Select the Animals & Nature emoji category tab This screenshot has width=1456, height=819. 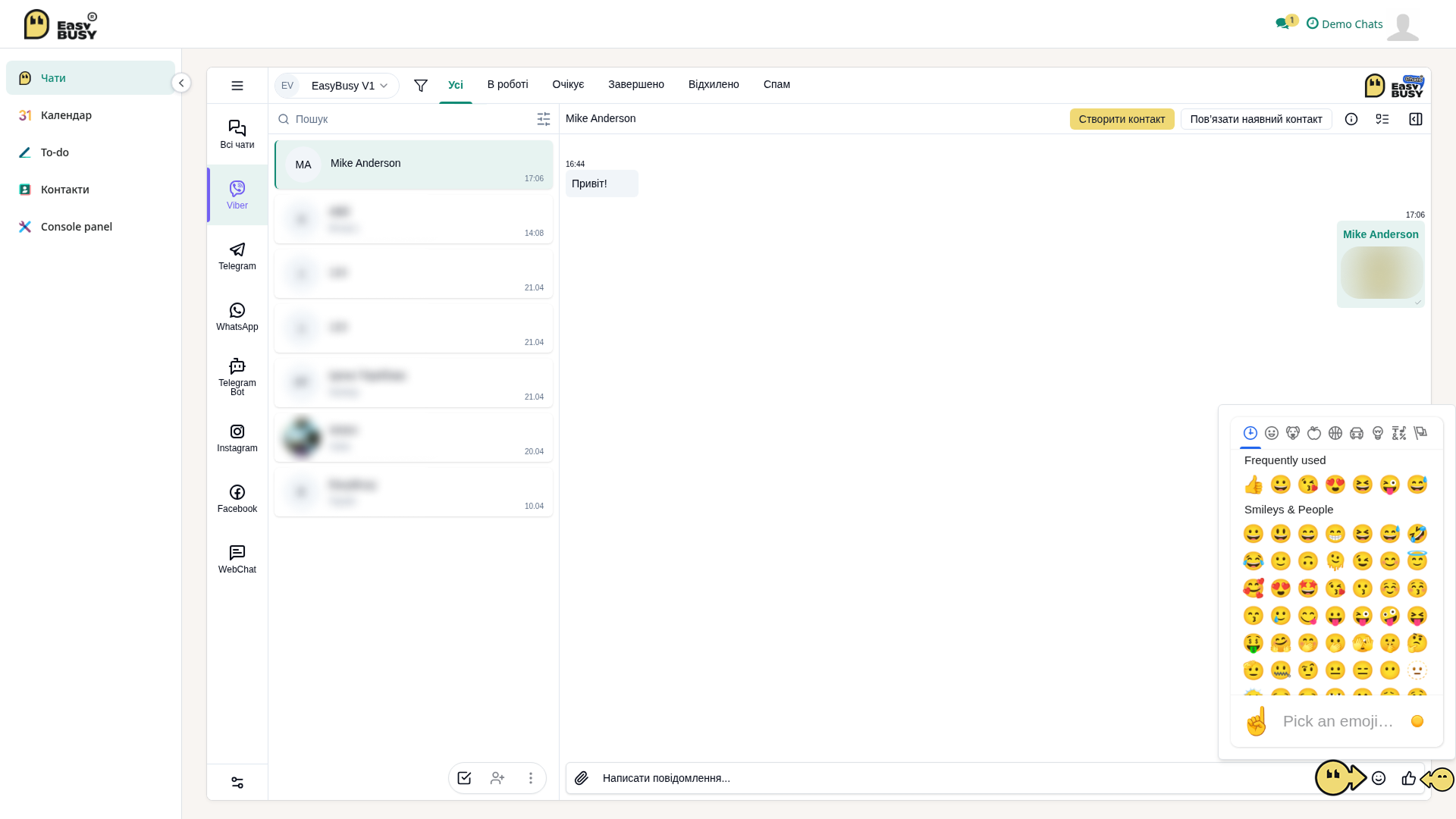coord(1293,433)
